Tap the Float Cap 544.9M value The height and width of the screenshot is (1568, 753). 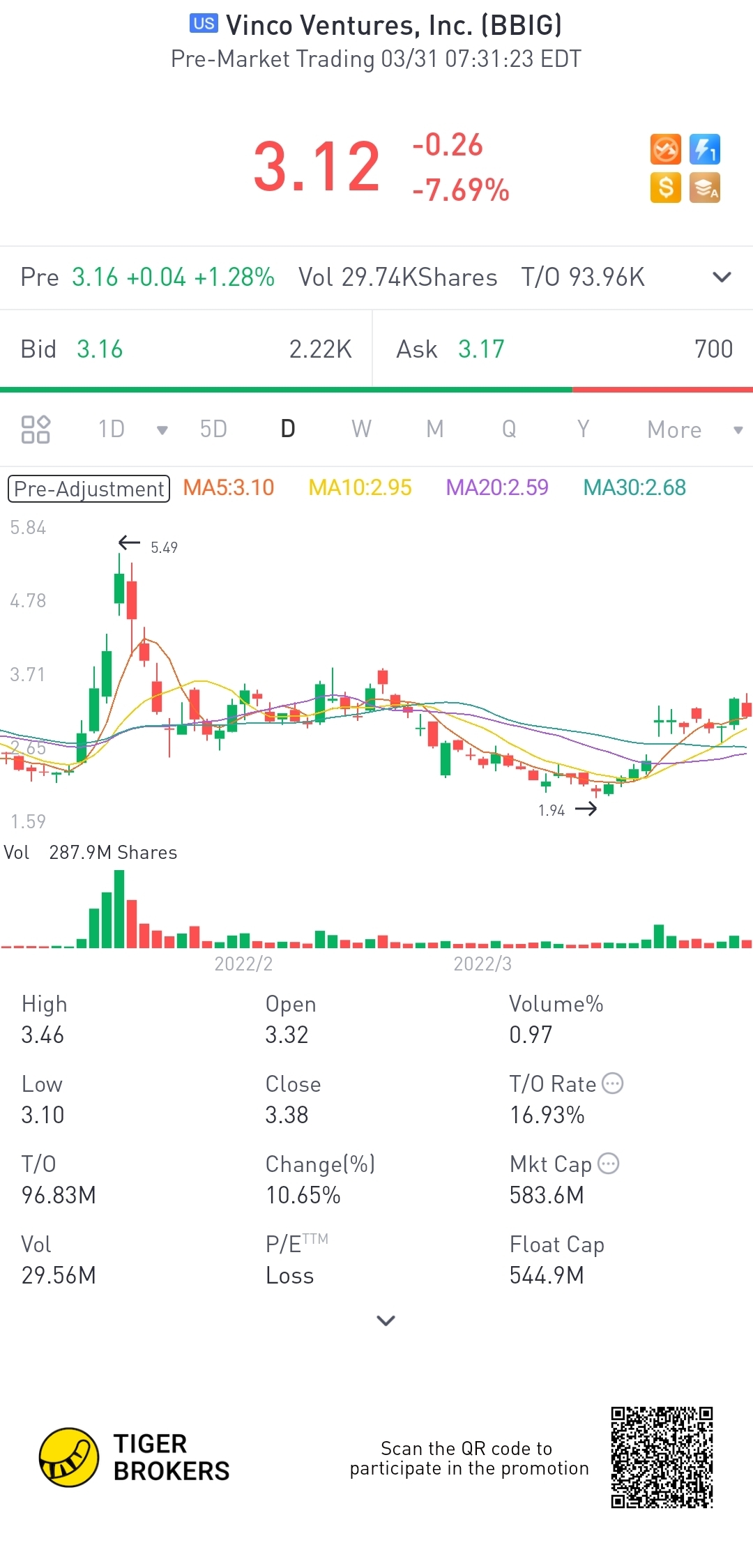pos(547,1275)
